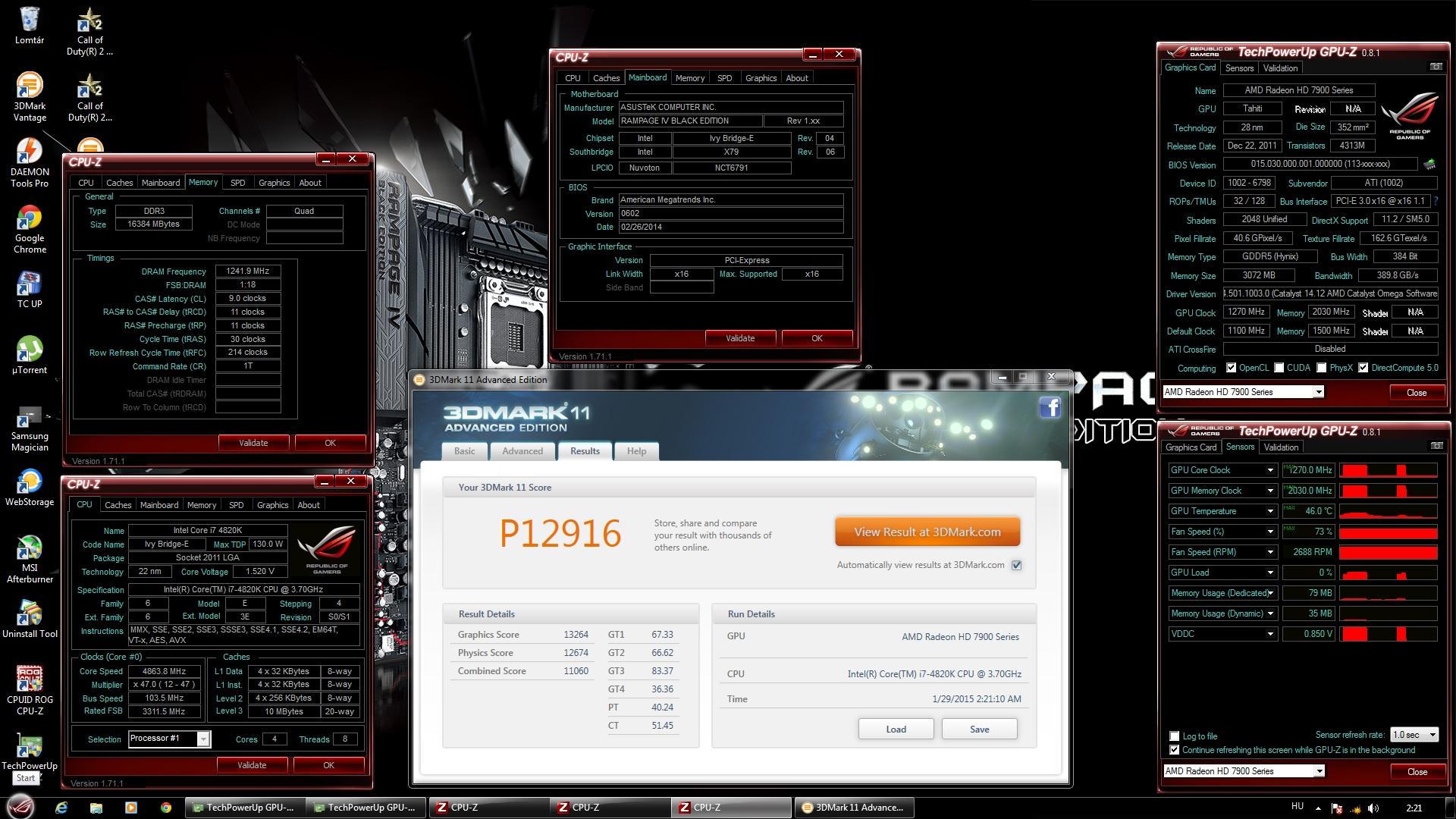Expand the GPU Core Clock sensor dropdown
1456x819 pixels.
pyautogui.click(x=1270, y=470)
